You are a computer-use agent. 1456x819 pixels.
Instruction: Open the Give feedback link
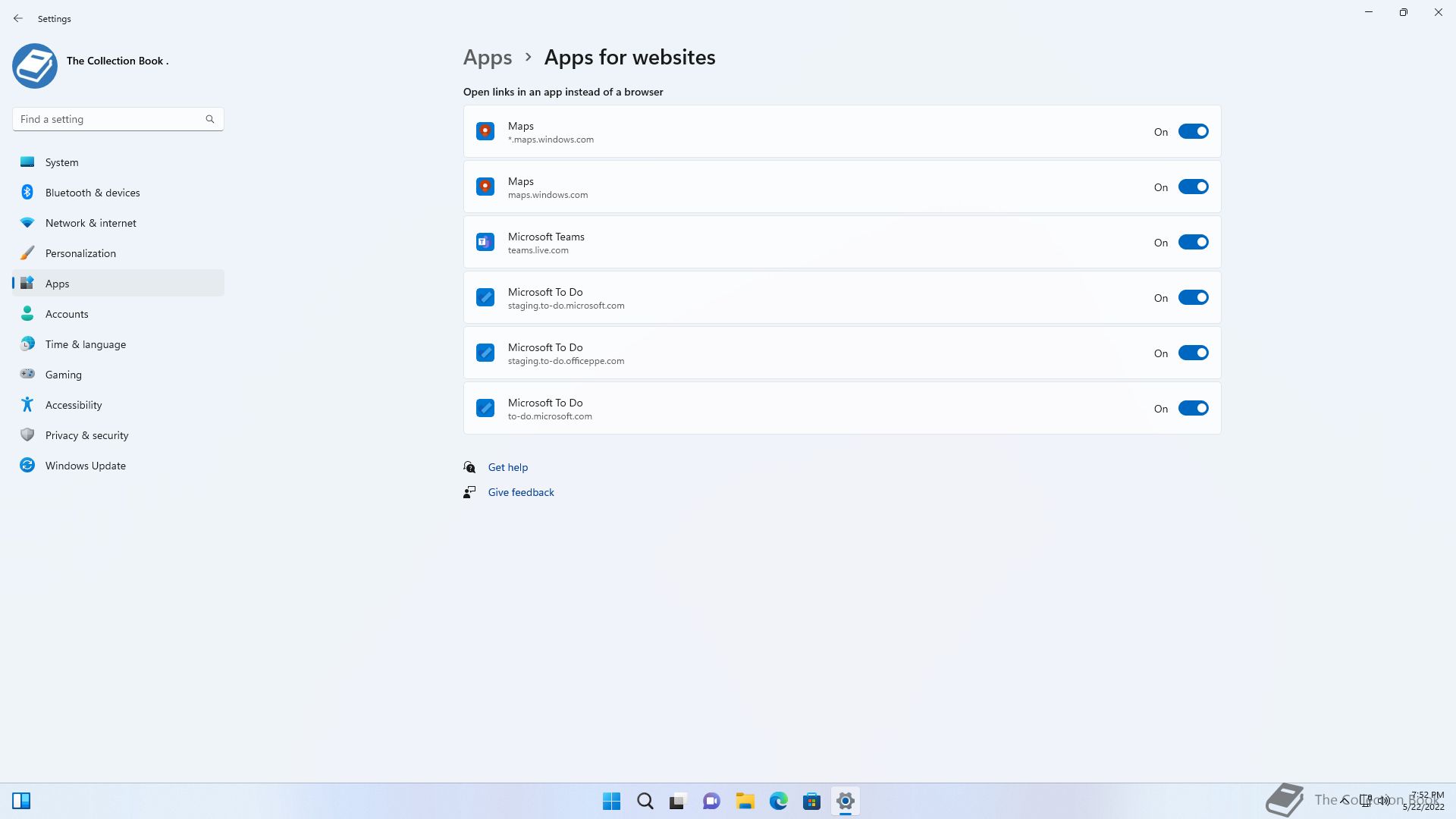point(521,492)
